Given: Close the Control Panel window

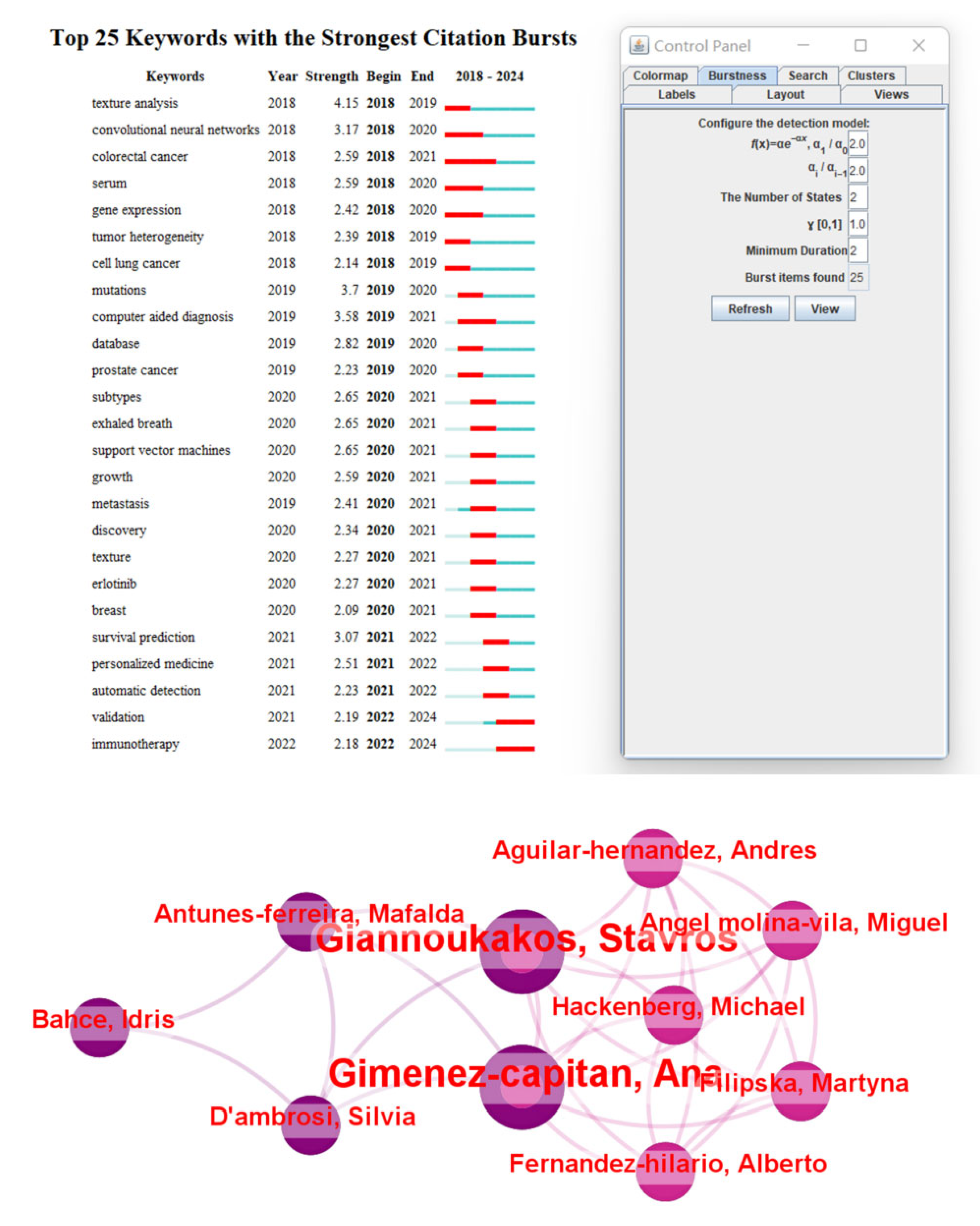Looking at the screenshot, I should [919, 45].
